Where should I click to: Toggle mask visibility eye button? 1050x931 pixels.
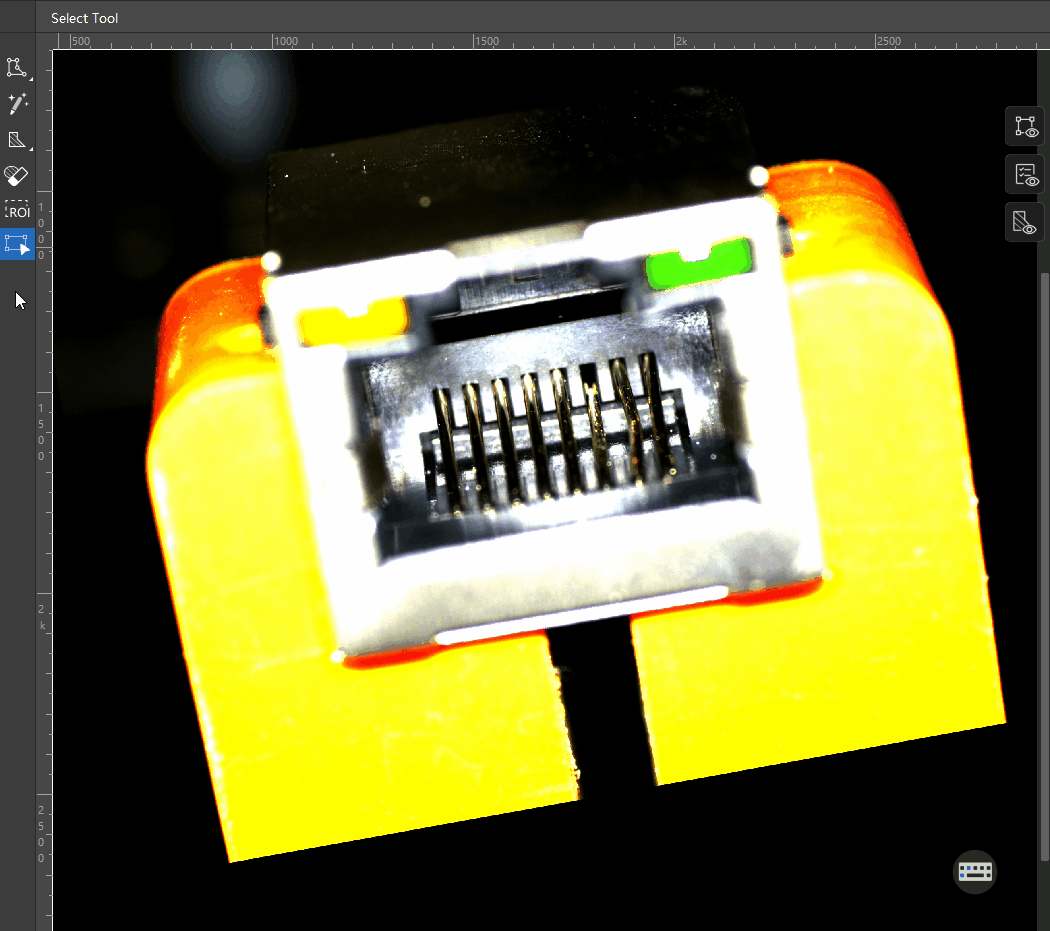(x=1025, y=222)
